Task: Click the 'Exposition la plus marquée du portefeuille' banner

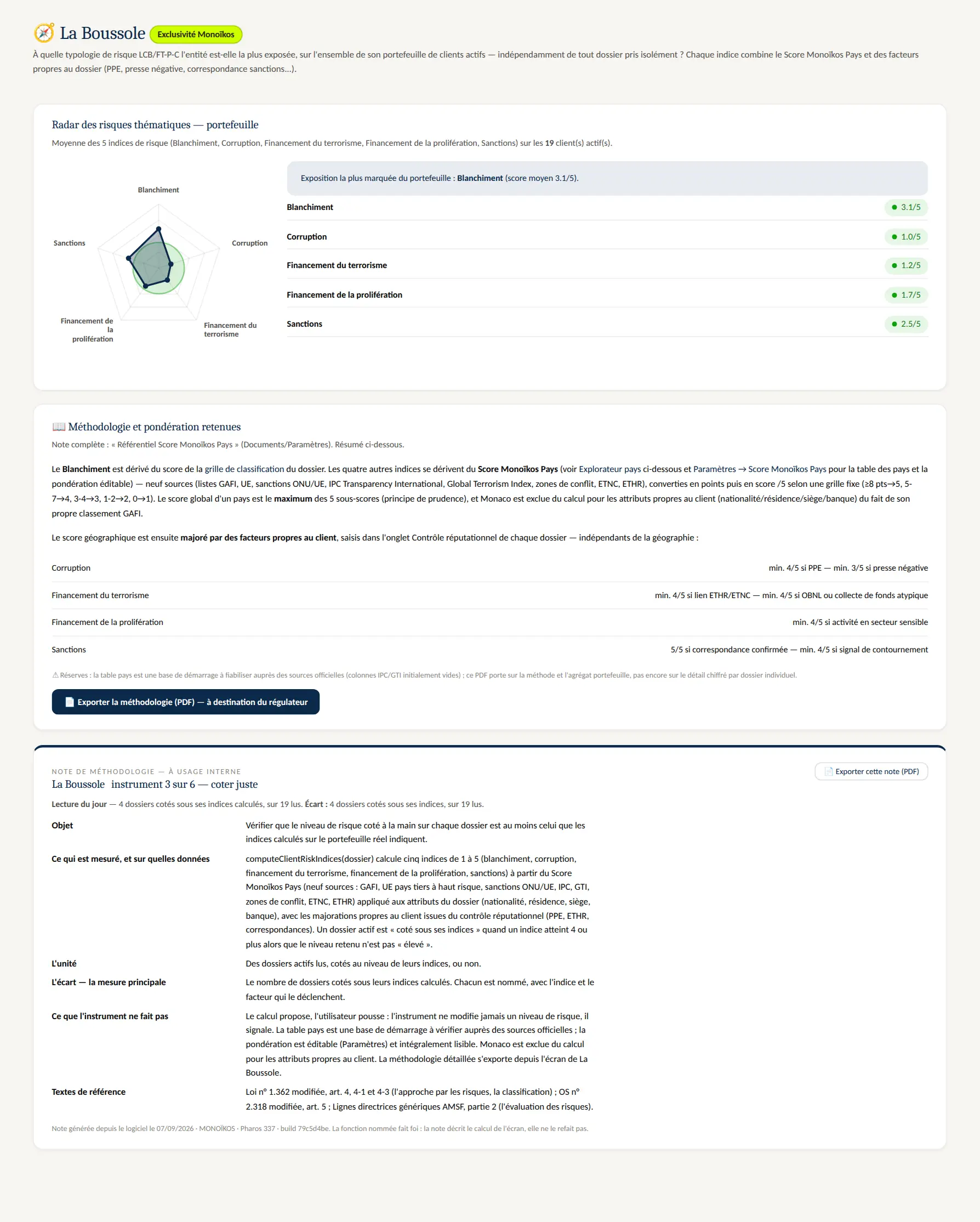Action: (x=607, y=178)
